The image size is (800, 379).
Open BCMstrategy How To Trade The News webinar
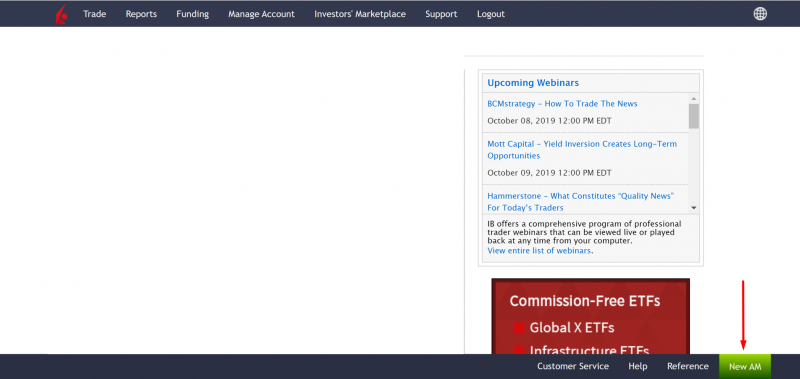(x=562, y=104)
